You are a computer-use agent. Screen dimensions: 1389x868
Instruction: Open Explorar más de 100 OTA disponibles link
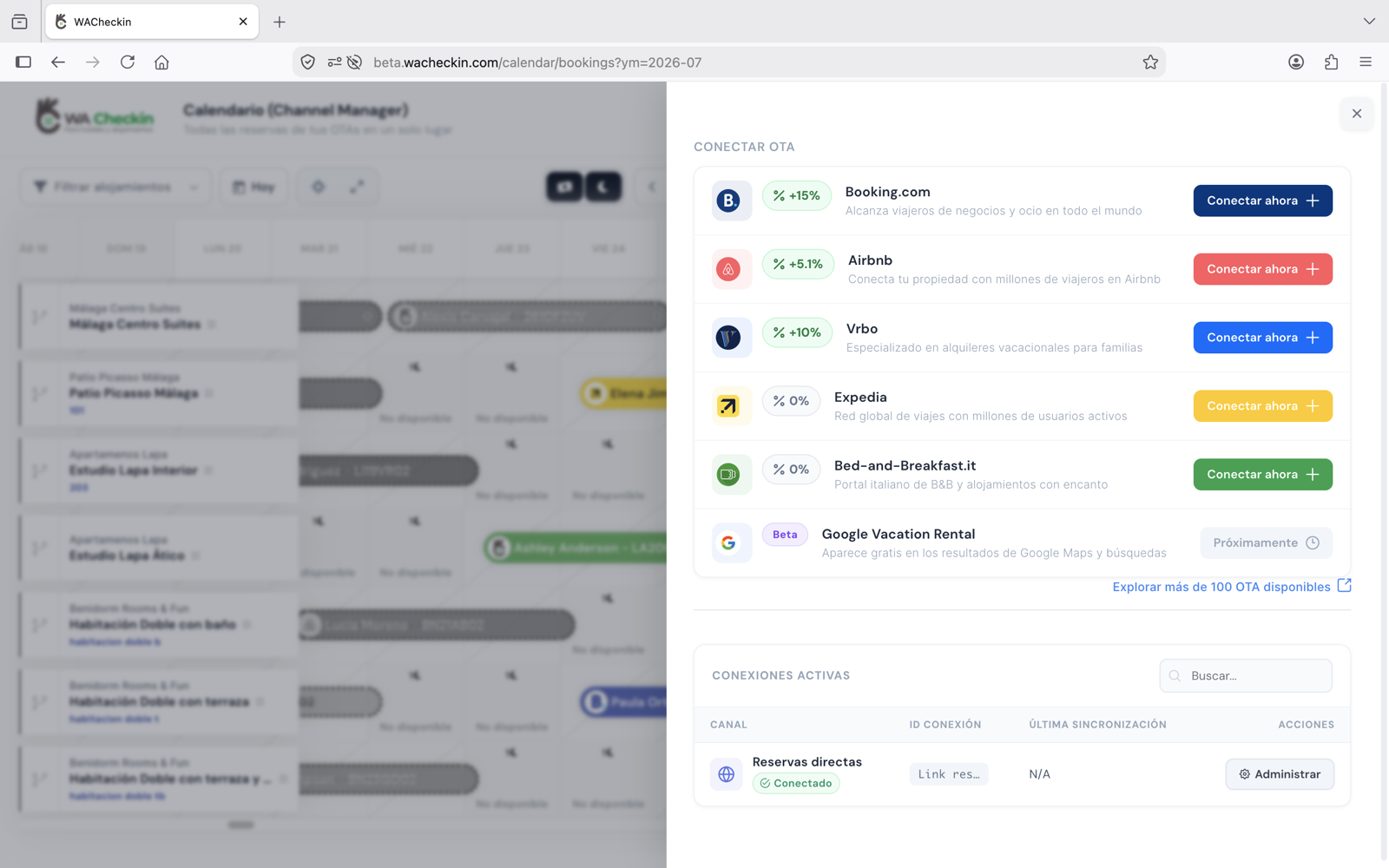pyautogui.click(x=1221, y=588)
